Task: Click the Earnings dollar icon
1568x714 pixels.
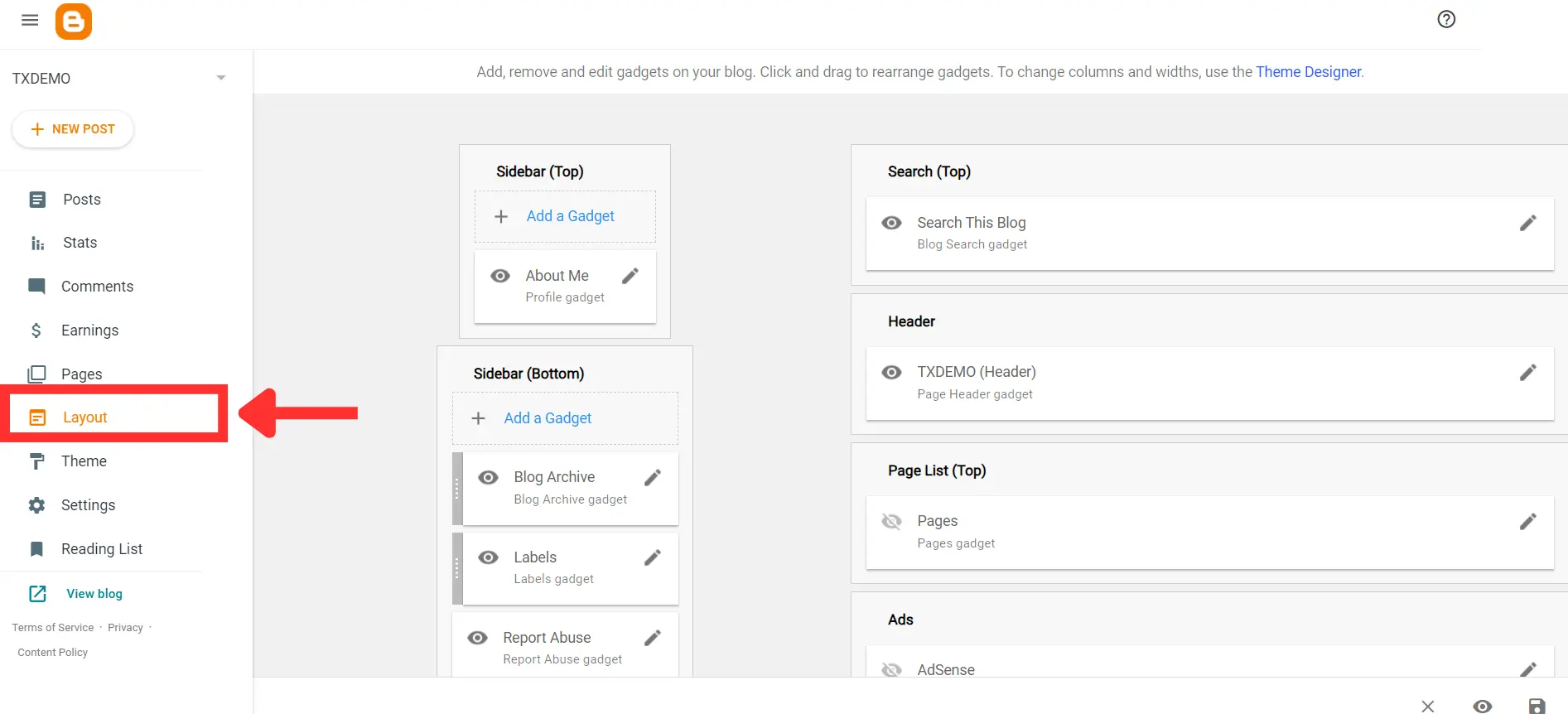Action: [x=36, y=330]
